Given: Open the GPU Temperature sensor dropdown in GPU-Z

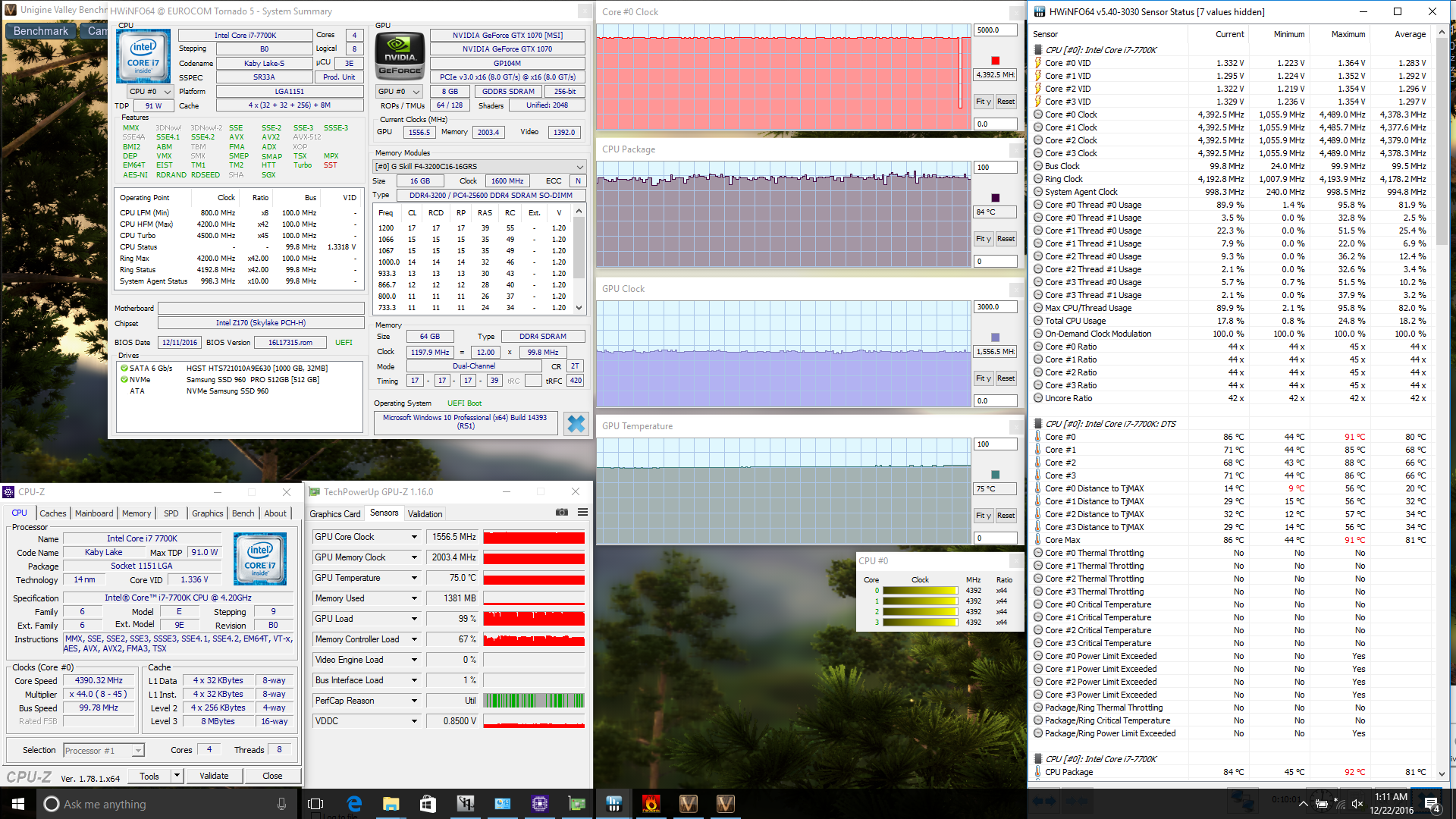Looking at the screenshot, I should coord(414,578).
